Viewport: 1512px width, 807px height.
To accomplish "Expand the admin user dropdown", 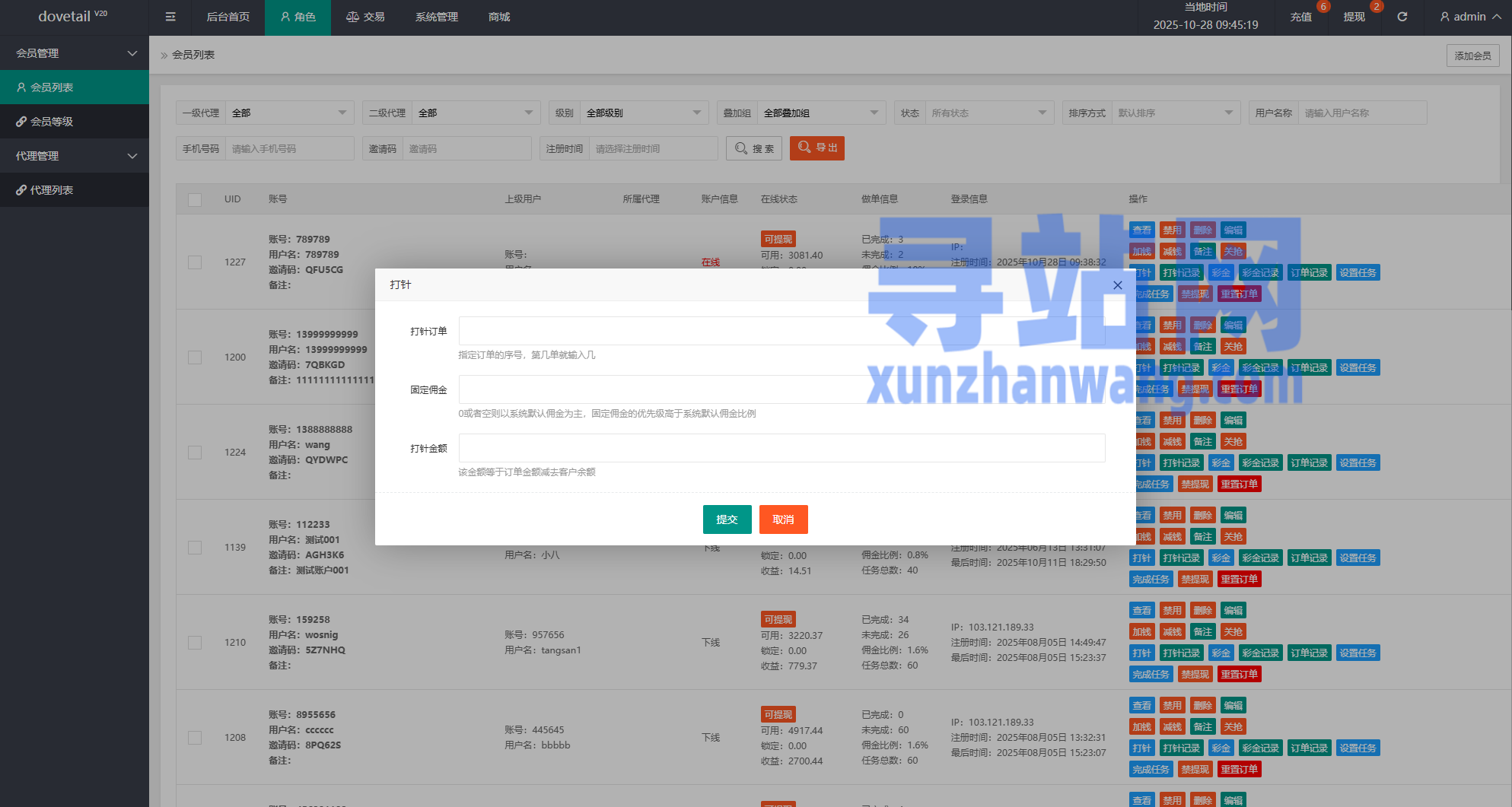I will pos(1470,17).
